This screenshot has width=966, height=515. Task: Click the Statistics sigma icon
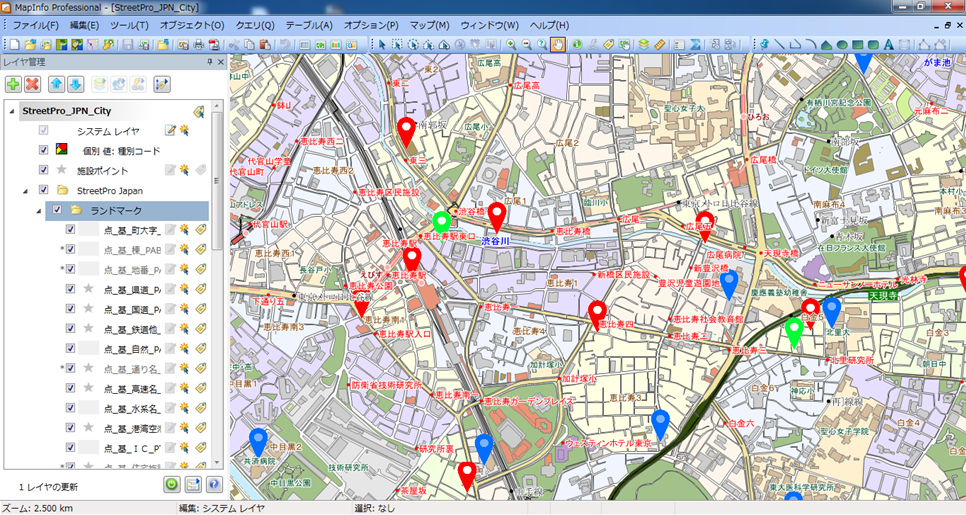click(695, 45)
